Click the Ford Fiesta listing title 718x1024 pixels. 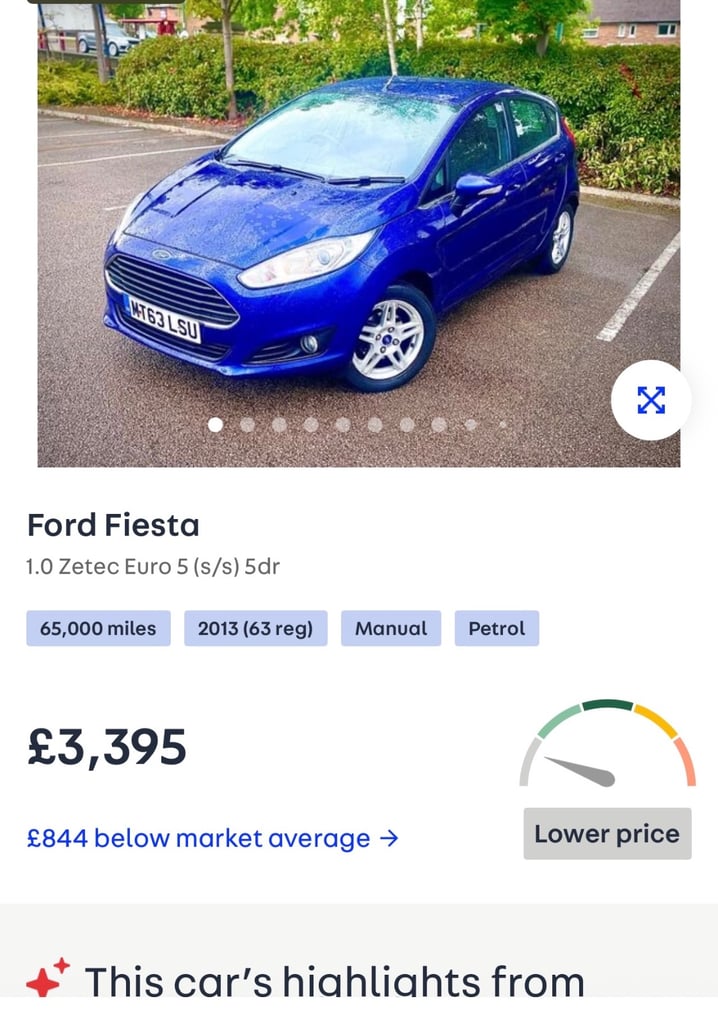(114, 525)
